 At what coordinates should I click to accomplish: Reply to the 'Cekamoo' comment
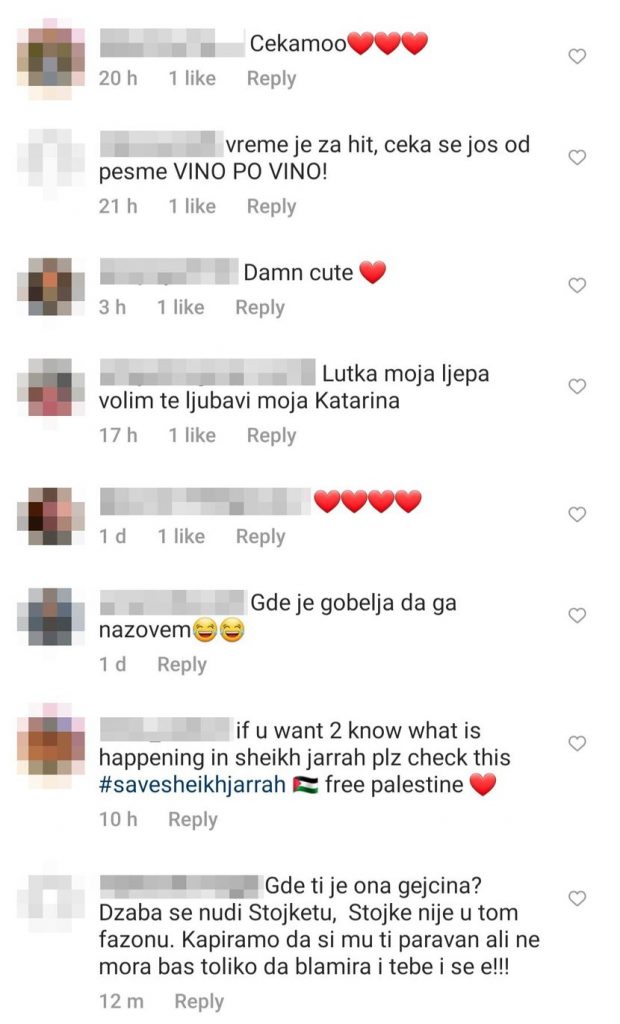coord(271,79)
